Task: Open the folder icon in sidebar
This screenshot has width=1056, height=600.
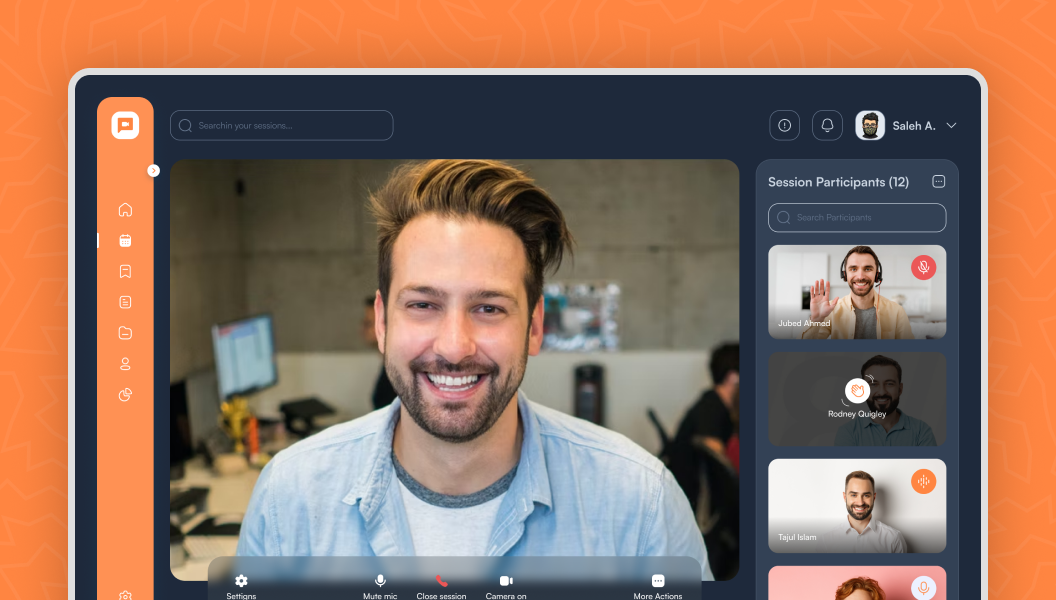Action: click(125, 333)
